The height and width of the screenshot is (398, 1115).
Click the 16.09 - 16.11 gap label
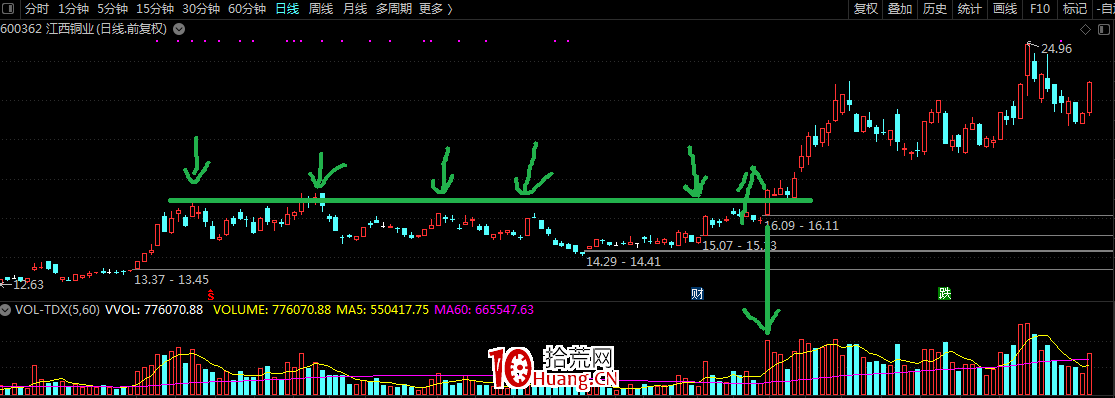(x=801, y=226)
